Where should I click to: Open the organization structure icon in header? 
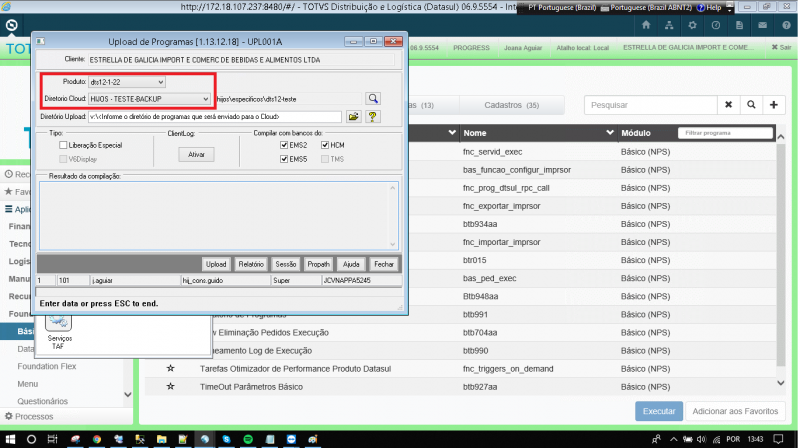click(669, 25)
